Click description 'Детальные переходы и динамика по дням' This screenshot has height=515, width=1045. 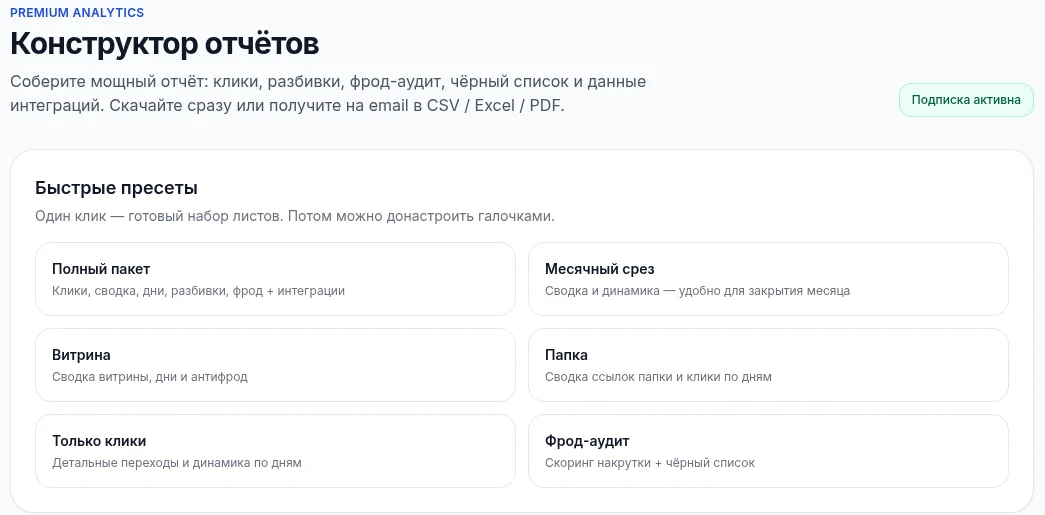[177, 463]
